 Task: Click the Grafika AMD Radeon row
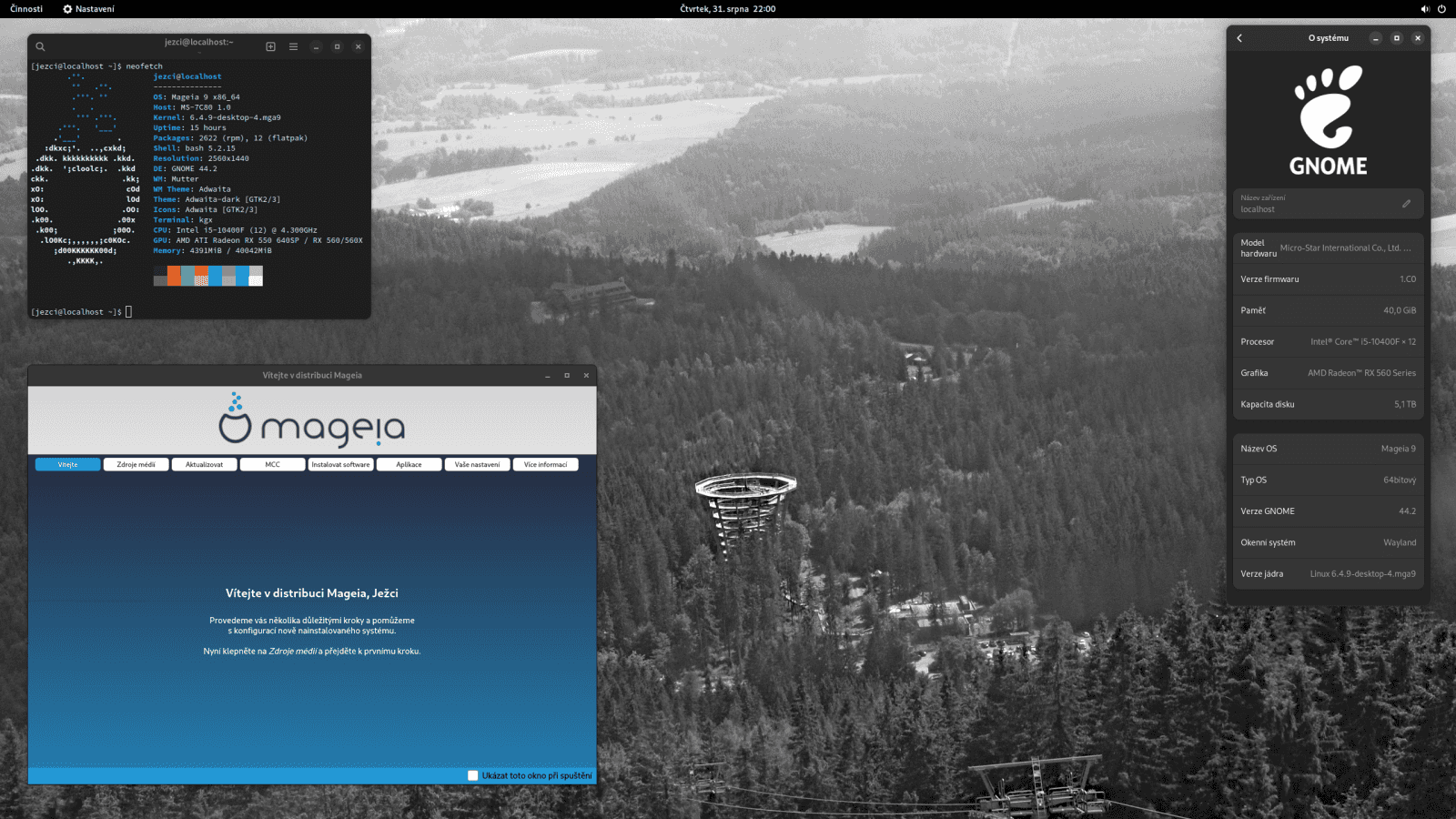pyautogui.click(x=1329, y=373)
